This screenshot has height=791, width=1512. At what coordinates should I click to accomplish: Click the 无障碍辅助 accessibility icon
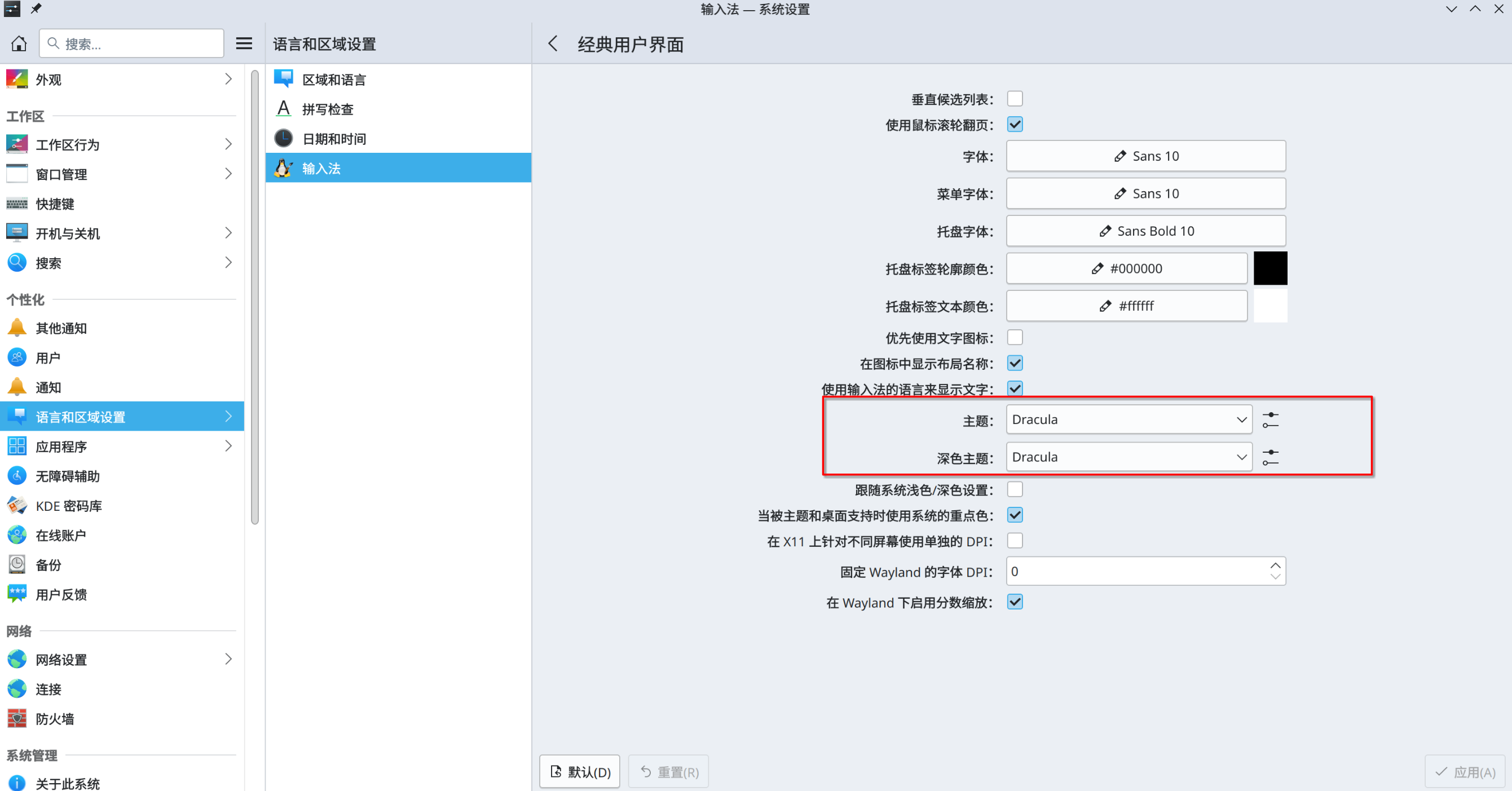coord(17,476)
